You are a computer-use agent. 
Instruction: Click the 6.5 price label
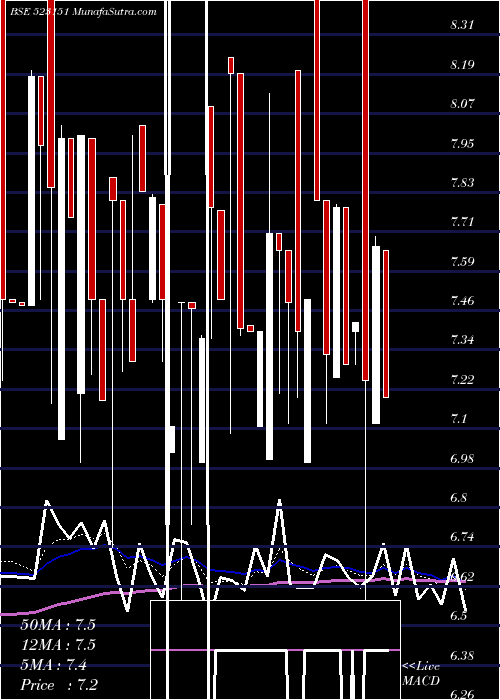[x=458, y=617]
